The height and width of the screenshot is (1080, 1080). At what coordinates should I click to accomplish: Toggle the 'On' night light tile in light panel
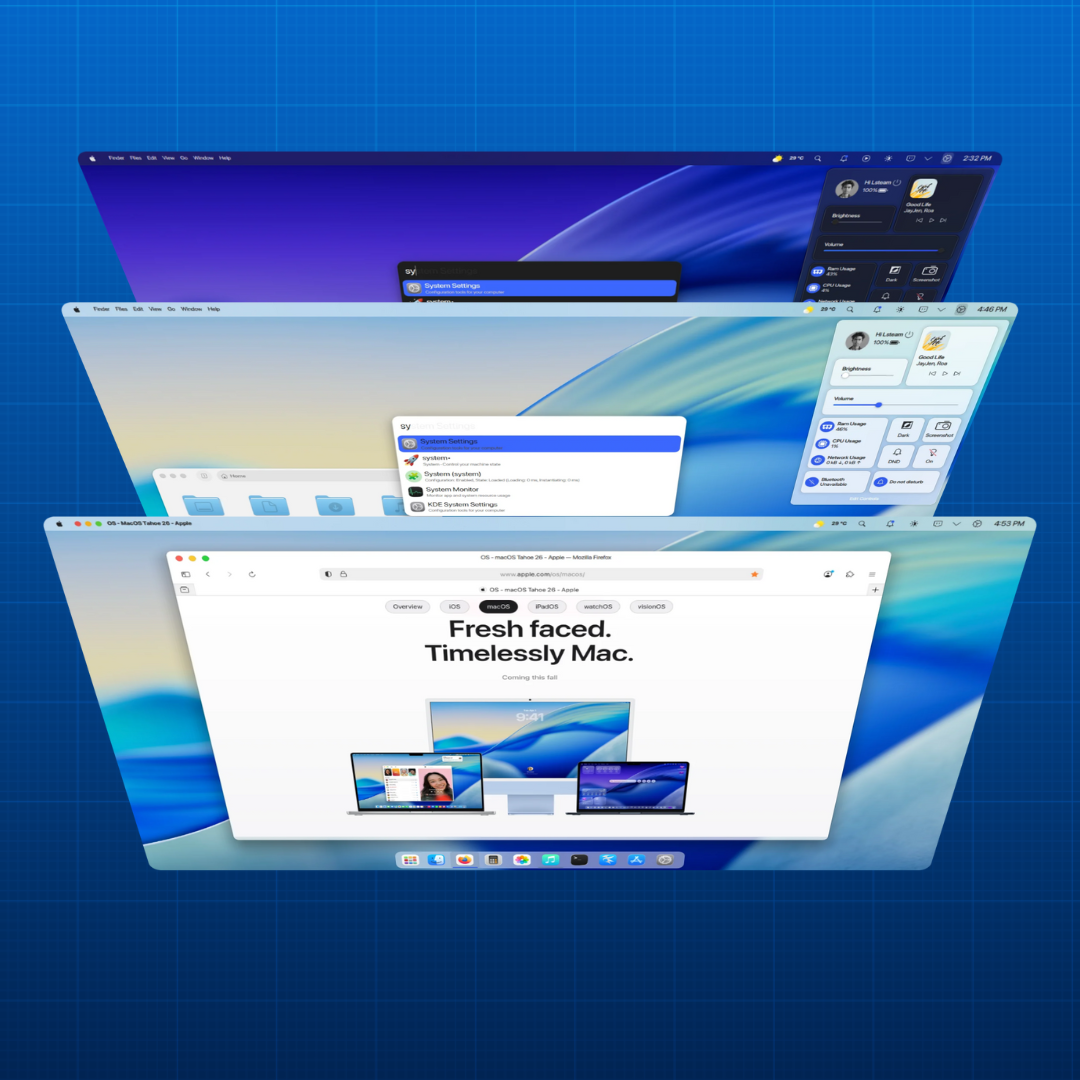pos(931,456)
